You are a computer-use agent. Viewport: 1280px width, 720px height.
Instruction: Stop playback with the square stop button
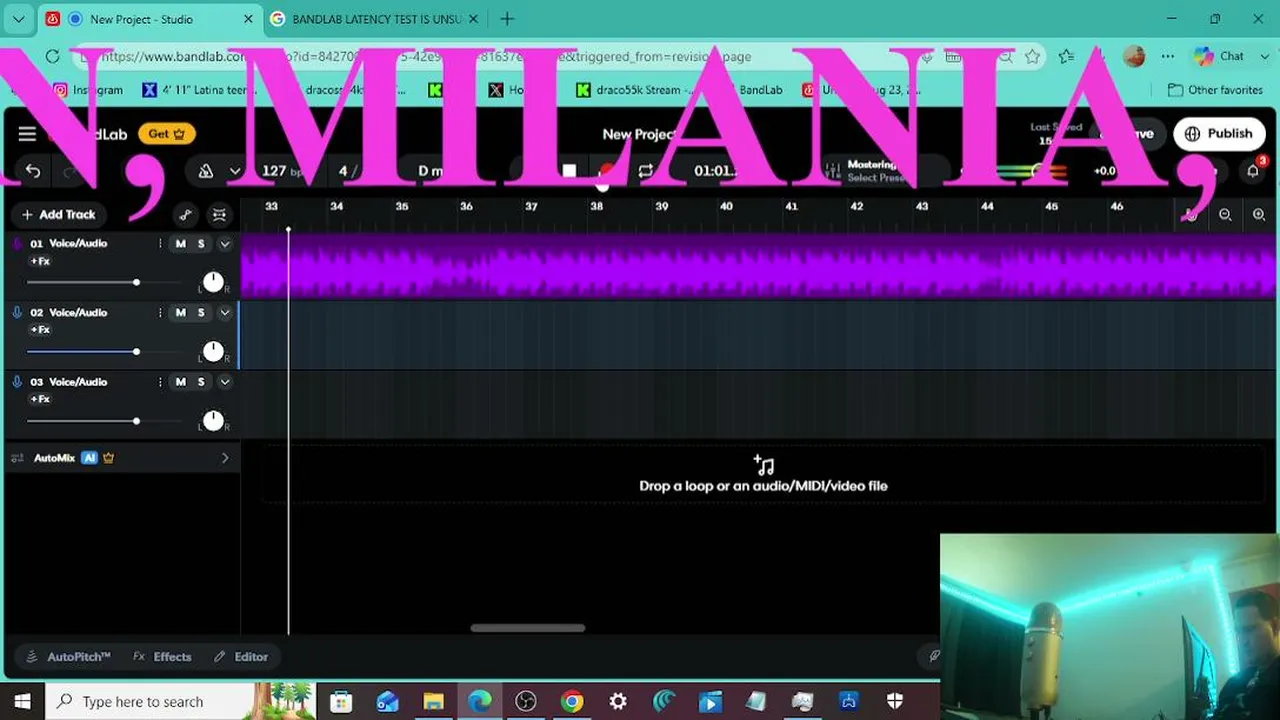569,171
